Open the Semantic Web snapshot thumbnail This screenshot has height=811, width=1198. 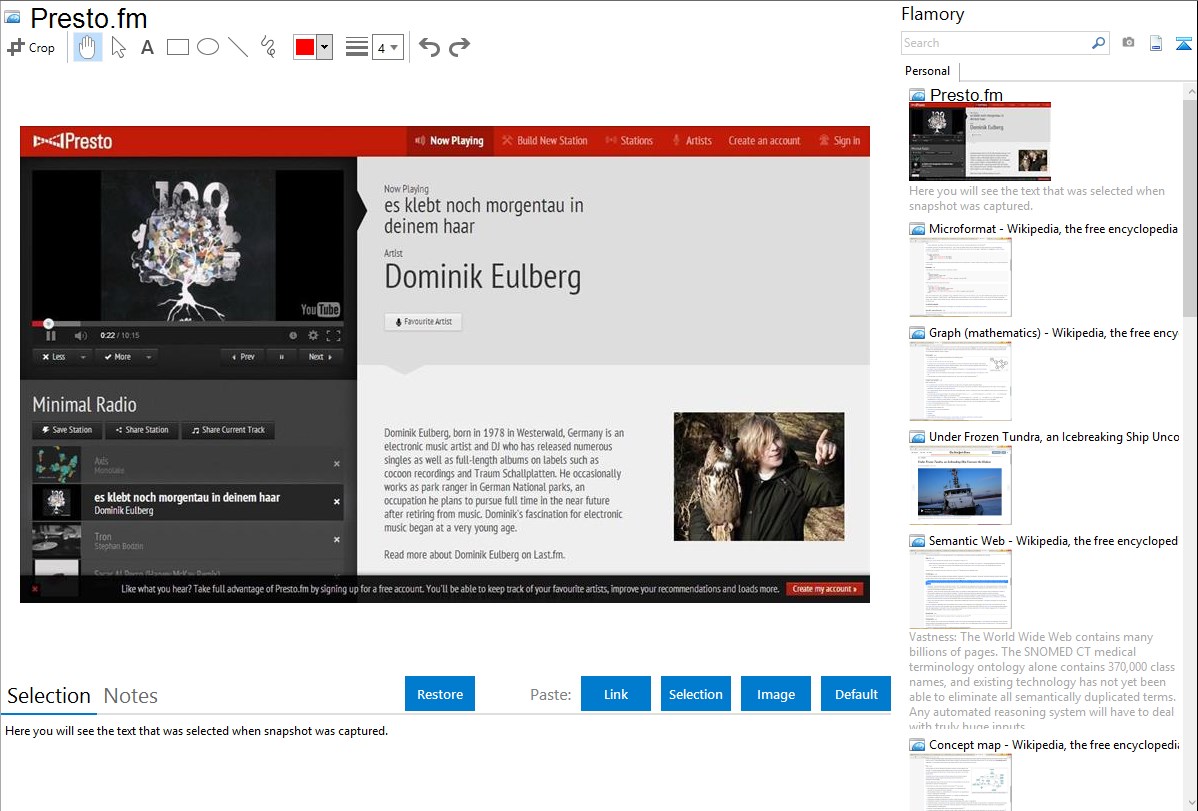960,589
